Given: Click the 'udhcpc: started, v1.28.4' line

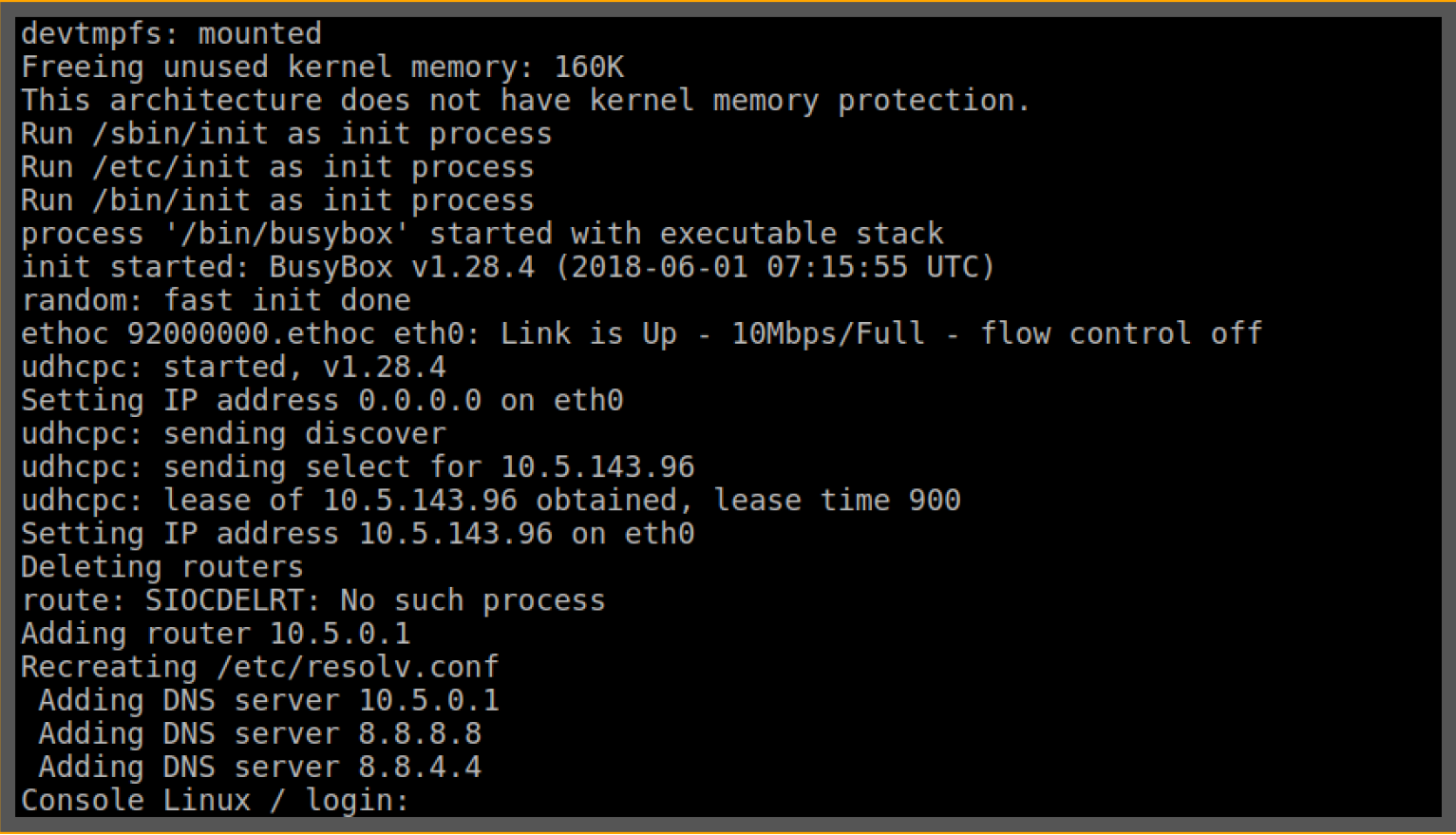Looking at the screenshot, I should [x=233, y=367].
